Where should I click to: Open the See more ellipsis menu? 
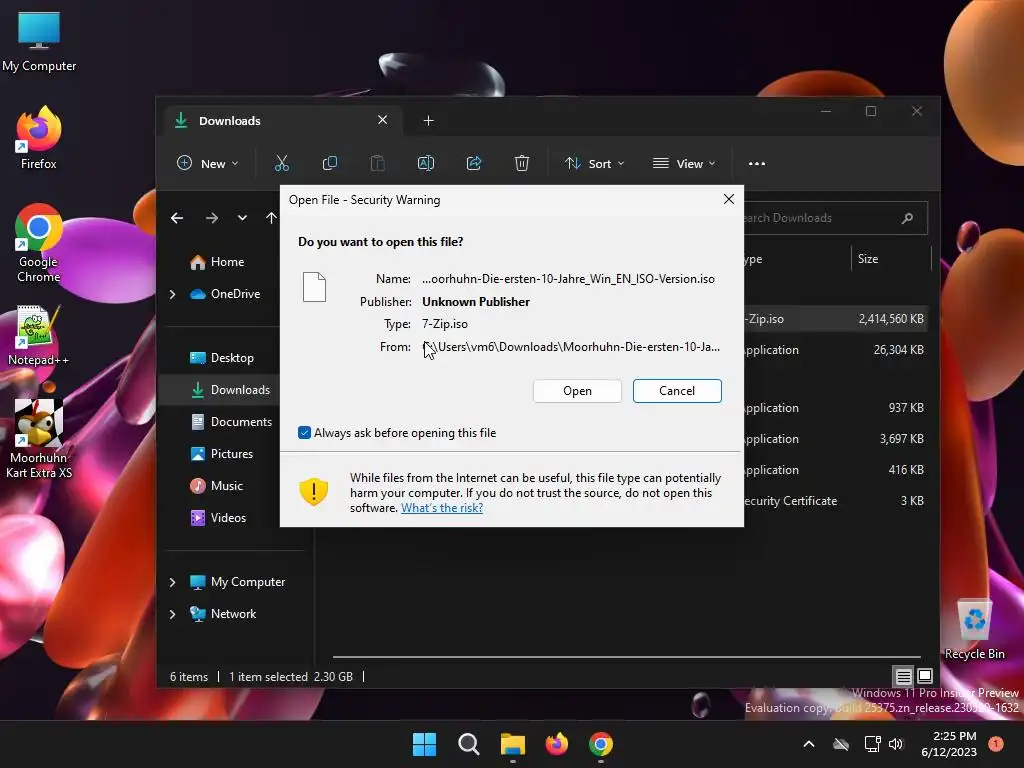click(757, 163)
